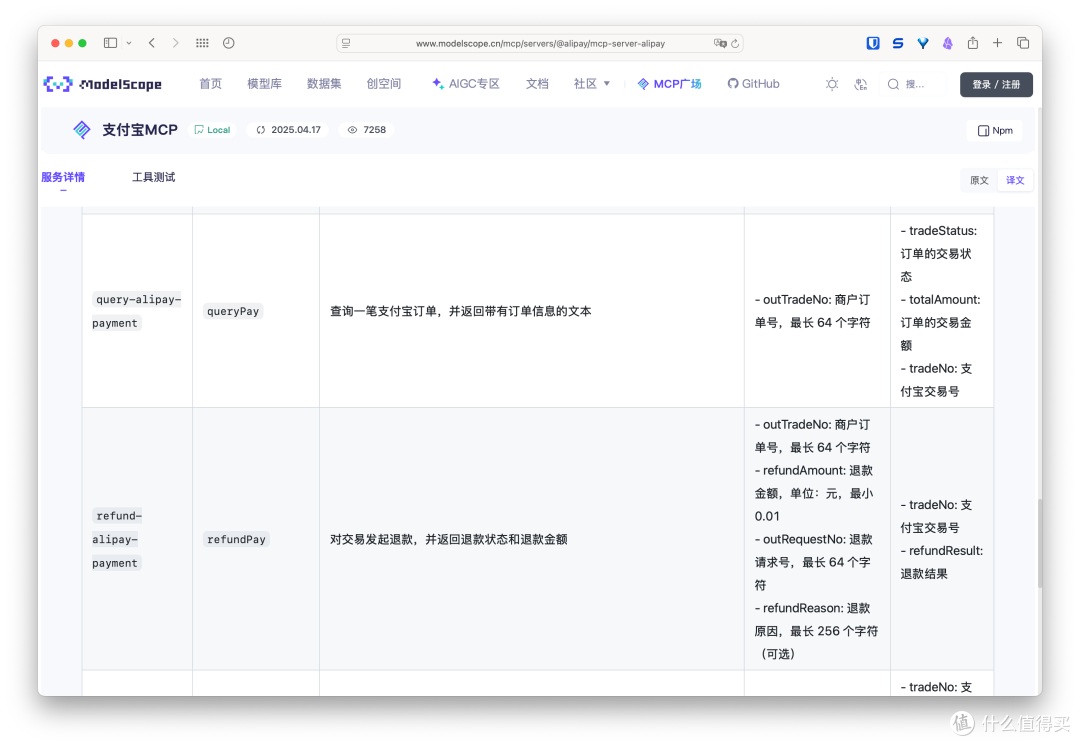Open AIGC专区 navigation item
Screen dimensions: 1080x746
466,84
